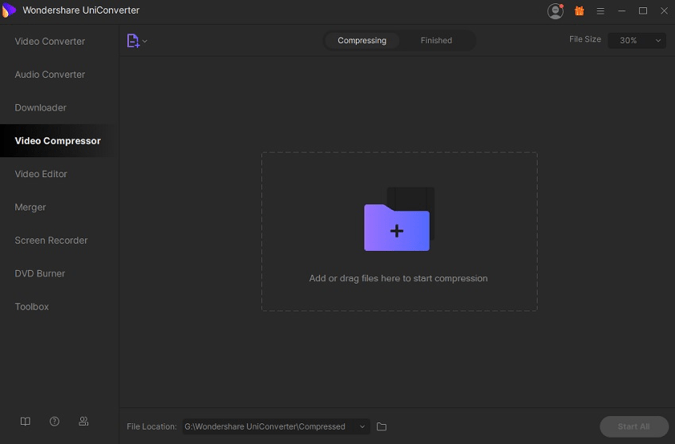Open the user guide book icon
675x444 pixels.
25,421
